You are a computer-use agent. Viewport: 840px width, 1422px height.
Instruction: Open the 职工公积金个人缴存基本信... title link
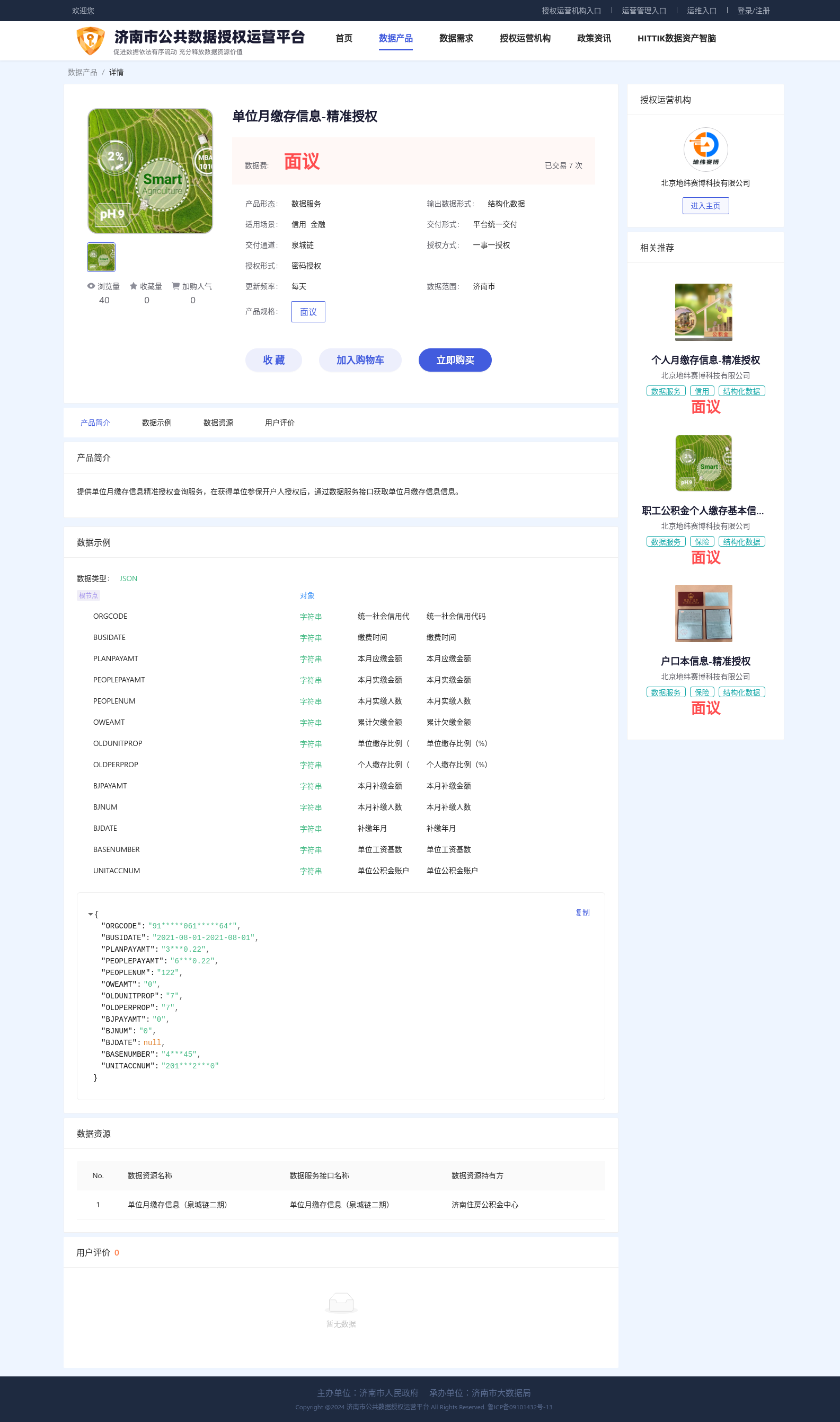[702, 510]
